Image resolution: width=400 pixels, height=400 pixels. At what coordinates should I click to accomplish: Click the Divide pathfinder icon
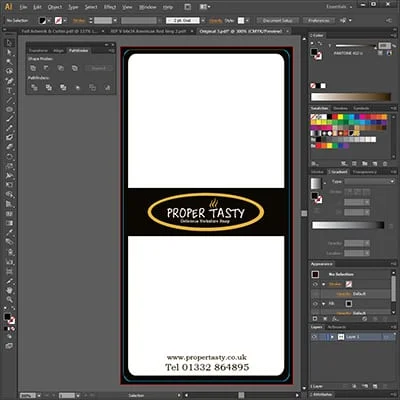tap(34, 87)
